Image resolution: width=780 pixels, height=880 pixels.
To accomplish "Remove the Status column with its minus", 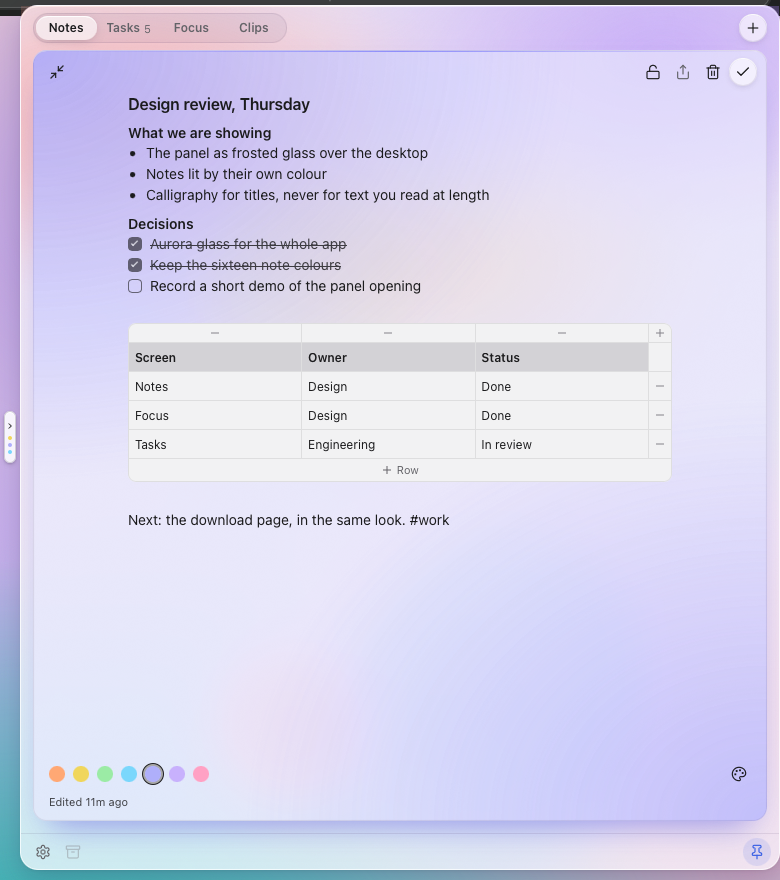I will coord(562,333).
